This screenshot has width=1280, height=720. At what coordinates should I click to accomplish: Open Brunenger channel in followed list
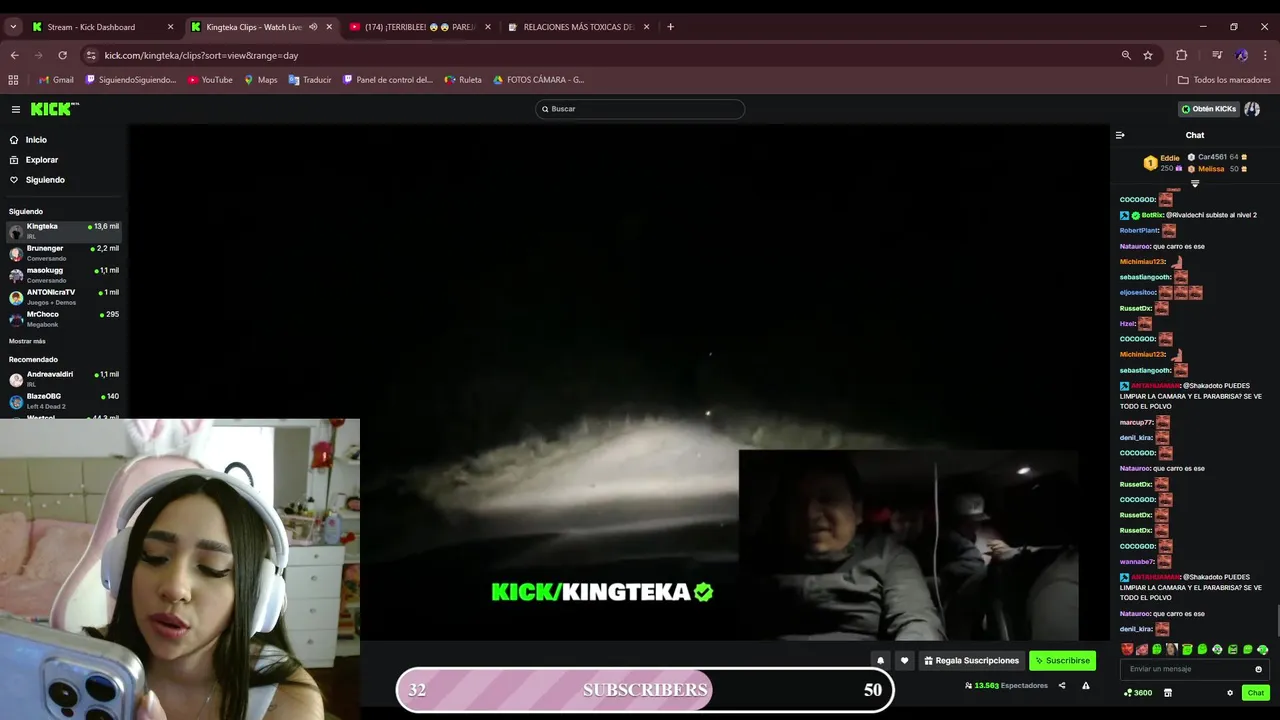click(x=64, y=253)
